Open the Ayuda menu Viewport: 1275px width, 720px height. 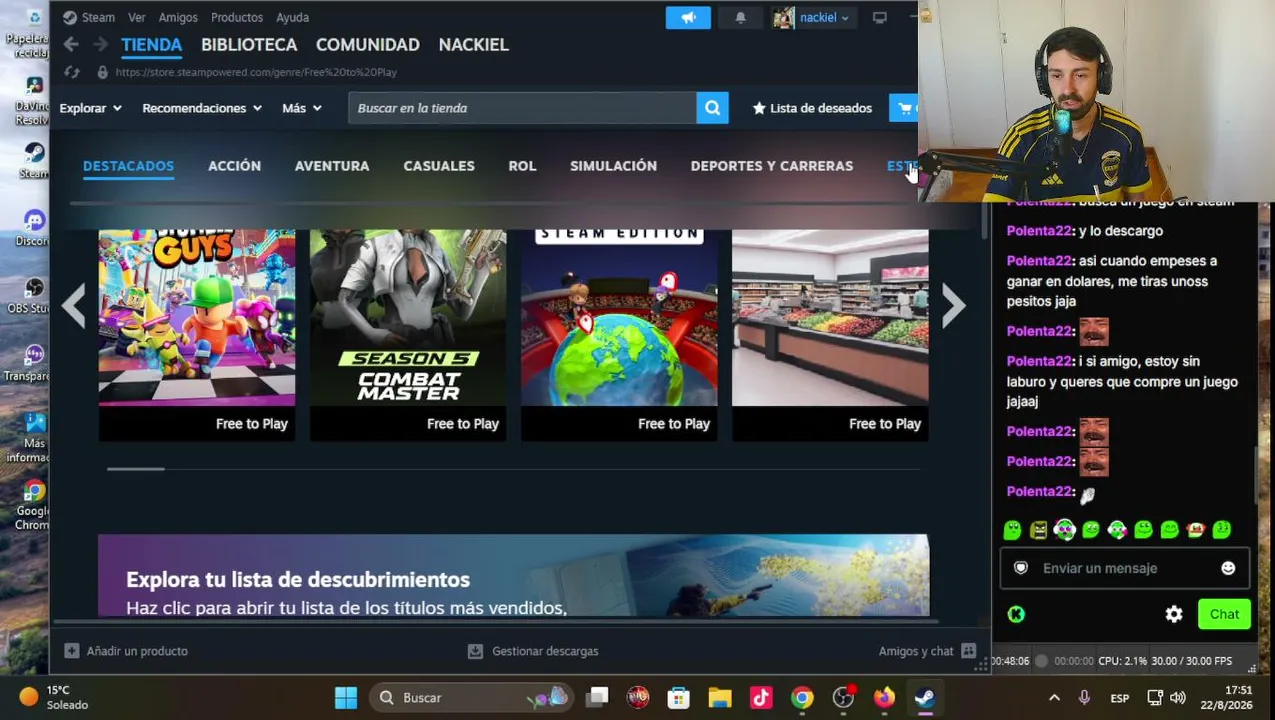tap(293, 17)
